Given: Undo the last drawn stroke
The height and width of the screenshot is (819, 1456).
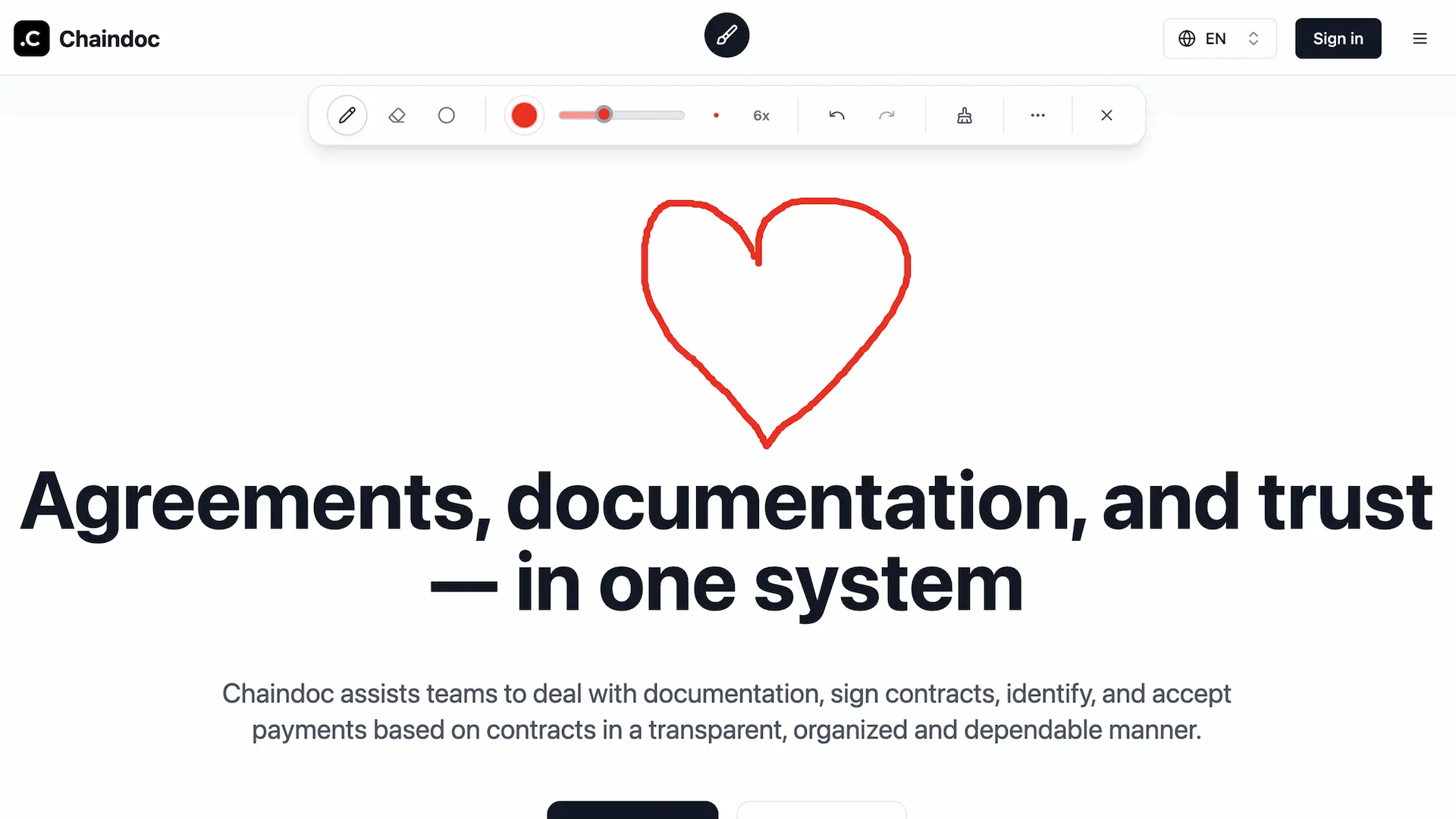Looking at the screenshot, I should pos(836,115).
